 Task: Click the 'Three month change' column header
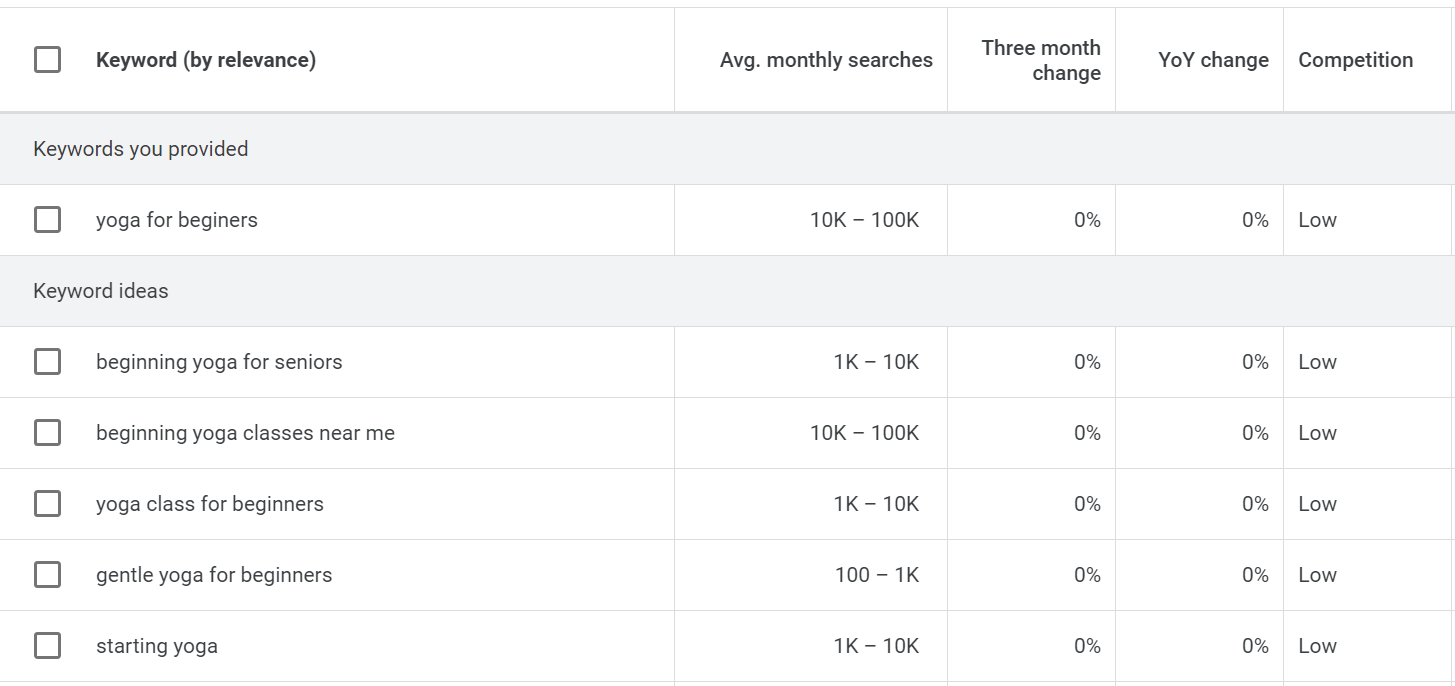[x=1041, y=59]
